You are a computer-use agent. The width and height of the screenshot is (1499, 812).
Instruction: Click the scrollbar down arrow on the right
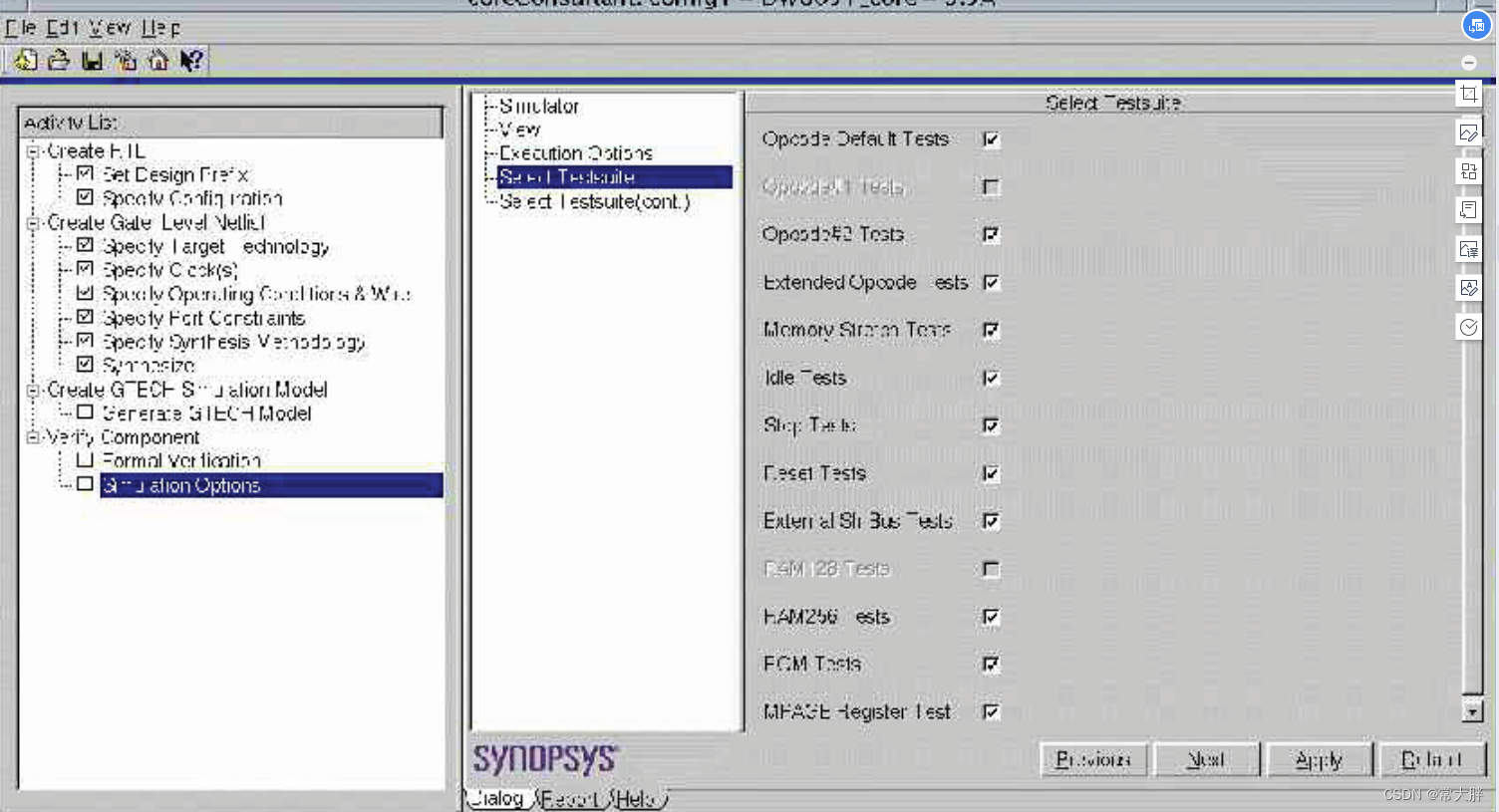coord(1474,711)
